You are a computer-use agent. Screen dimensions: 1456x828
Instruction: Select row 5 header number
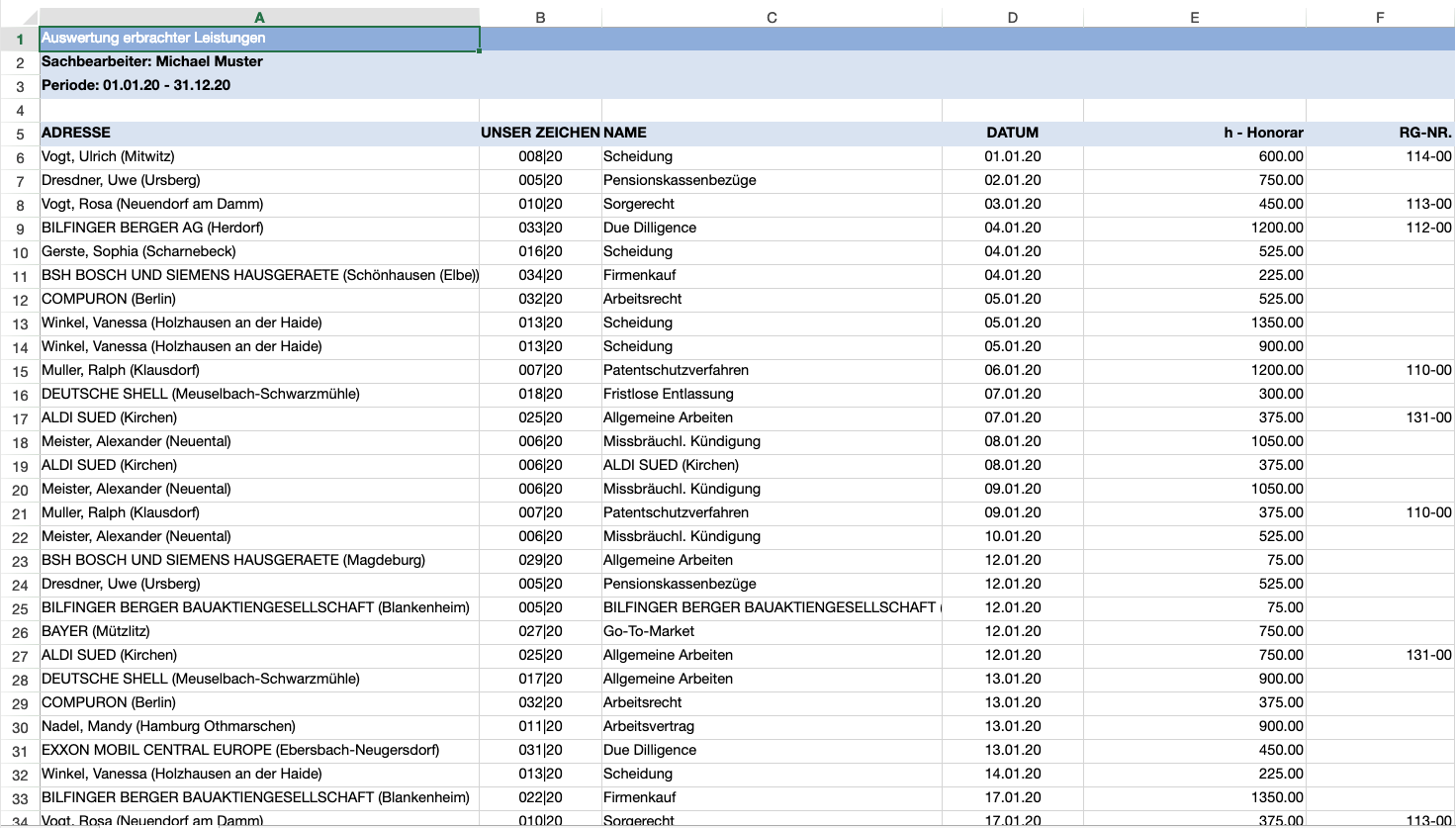20,134
